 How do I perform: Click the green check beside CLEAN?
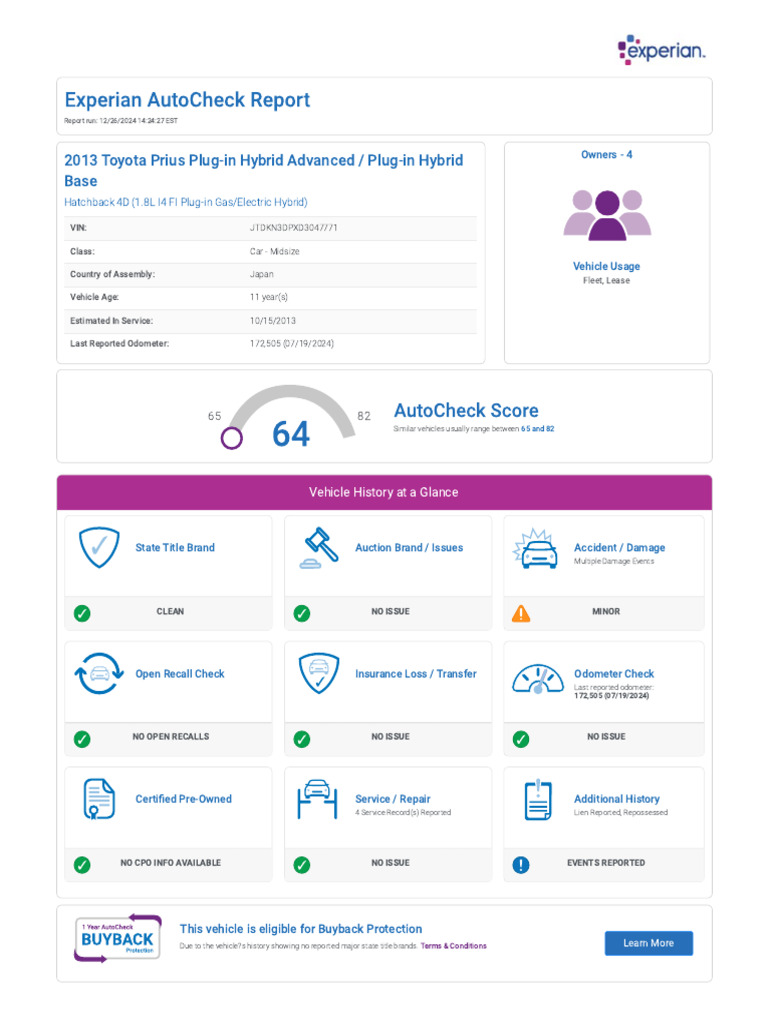click(82, 613)
